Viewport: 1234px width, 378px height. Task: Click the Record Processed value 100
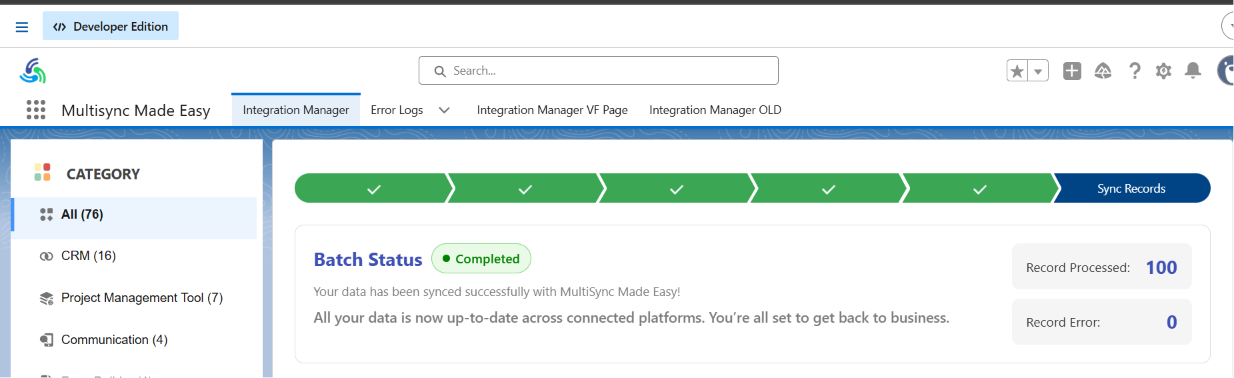coord(1161,267)
